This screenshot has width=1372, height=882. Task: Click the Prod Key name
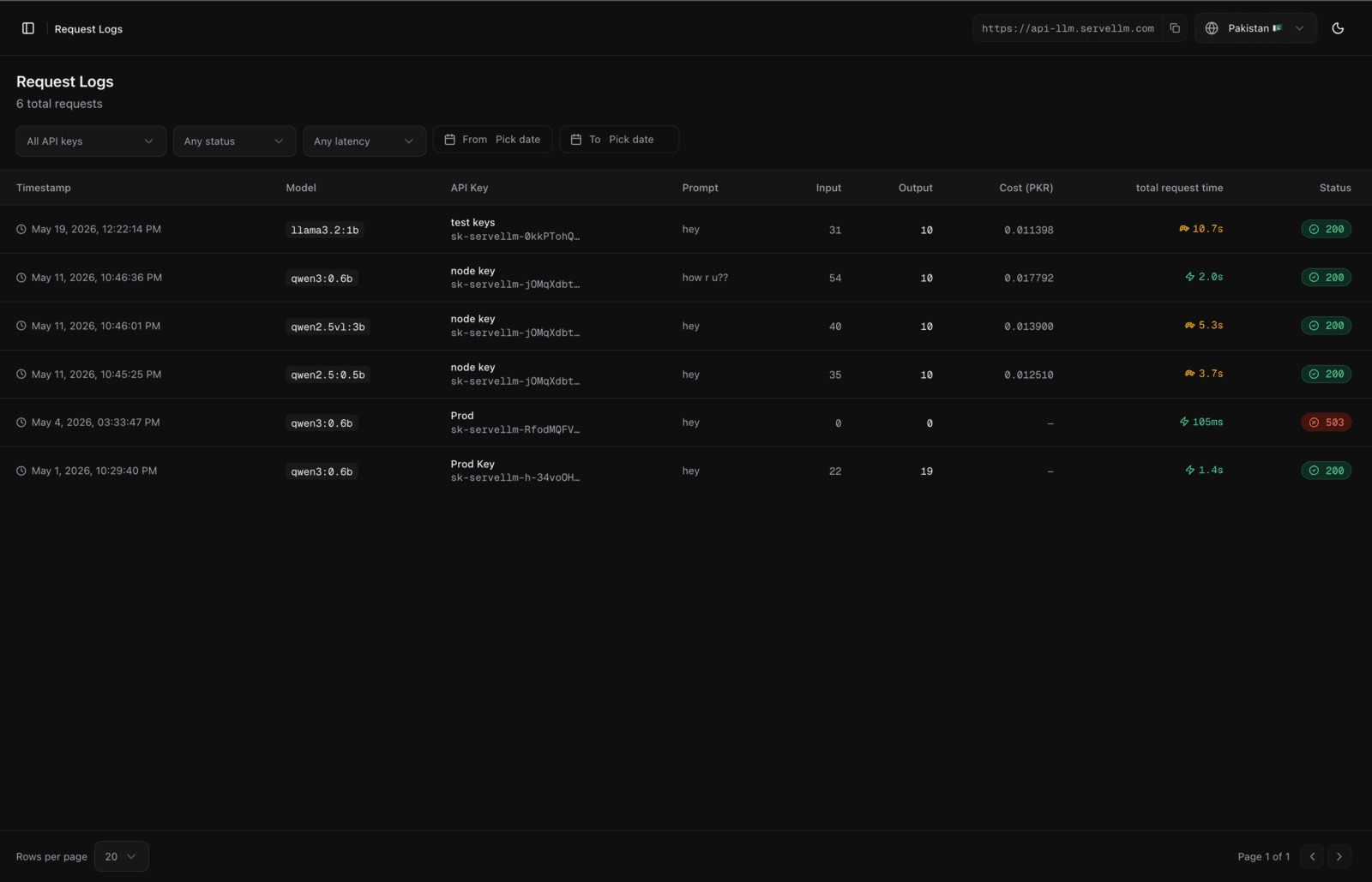point(472,464)
